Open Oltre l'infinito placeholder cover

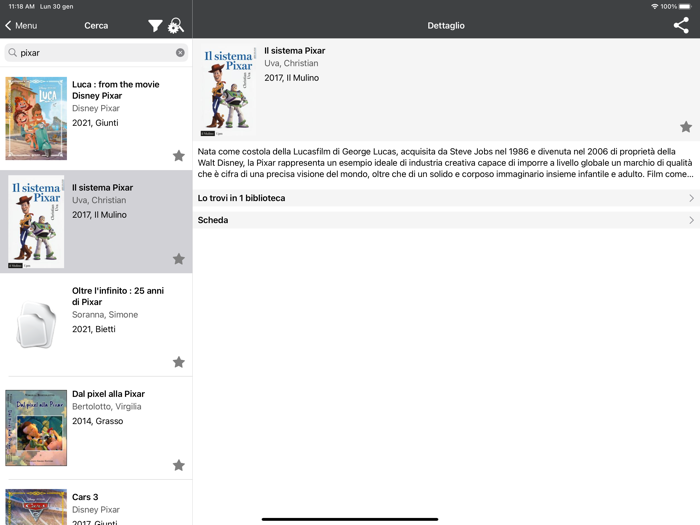(36, 325)
